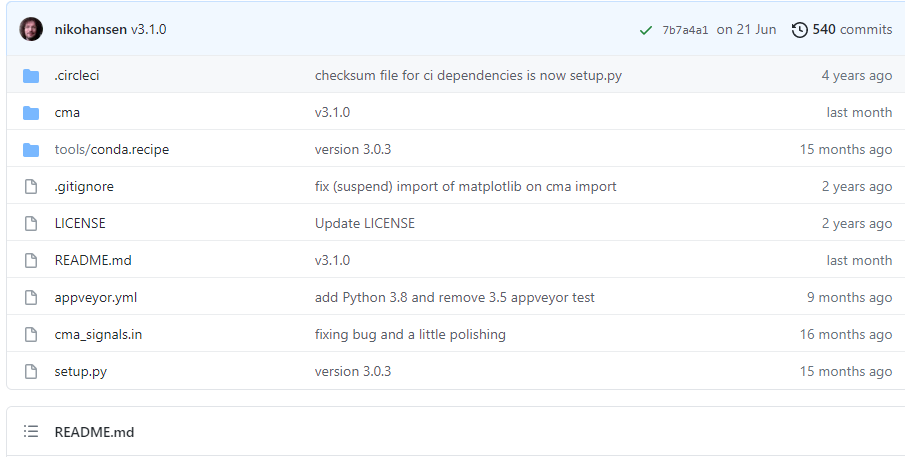Viewport: 905px width, 457px height.
Task: Open the cma directory
Action: tap(67, 113)
